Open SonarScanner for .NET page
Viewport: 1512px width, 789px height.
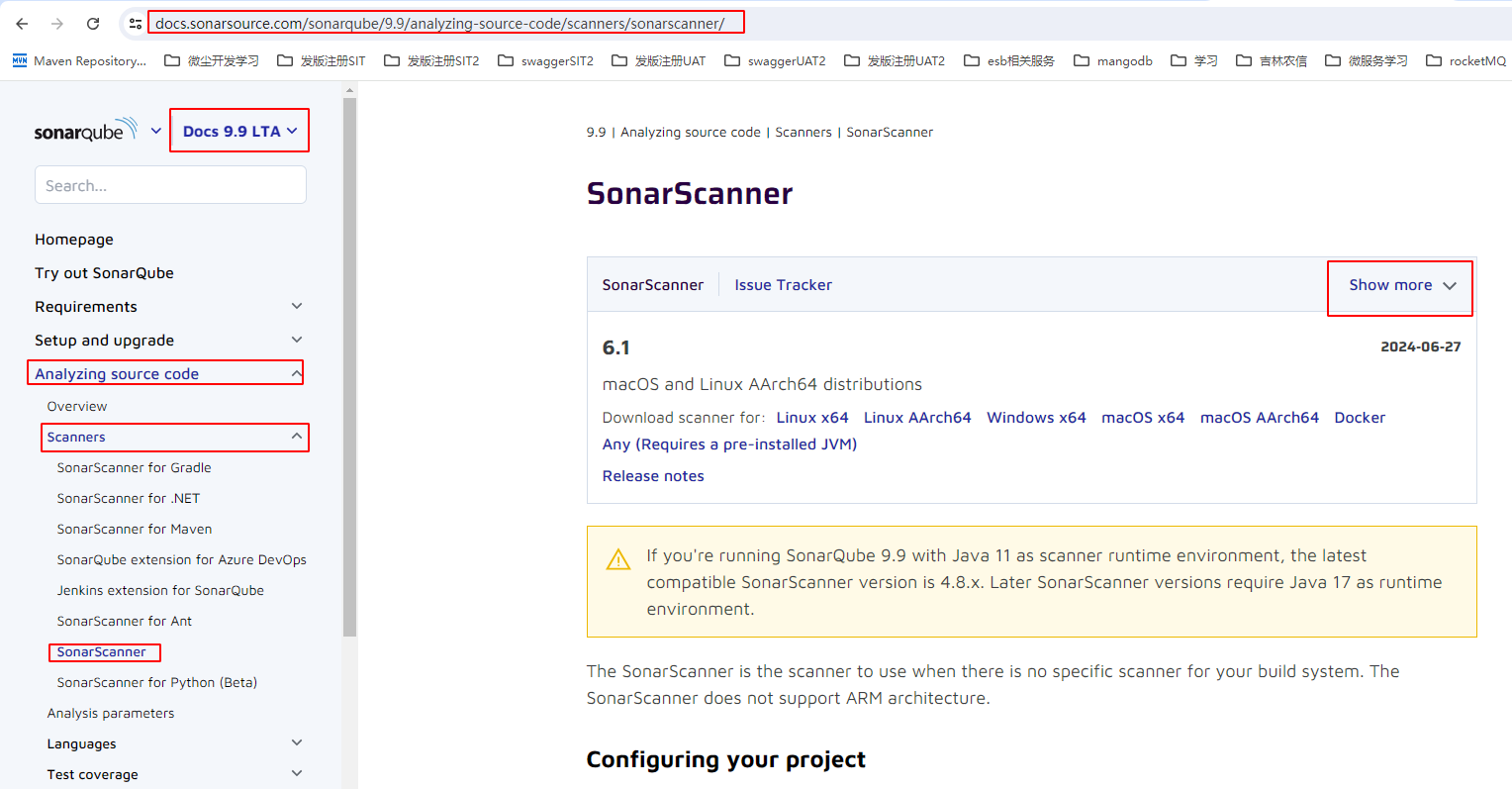[x=129, y=498]
